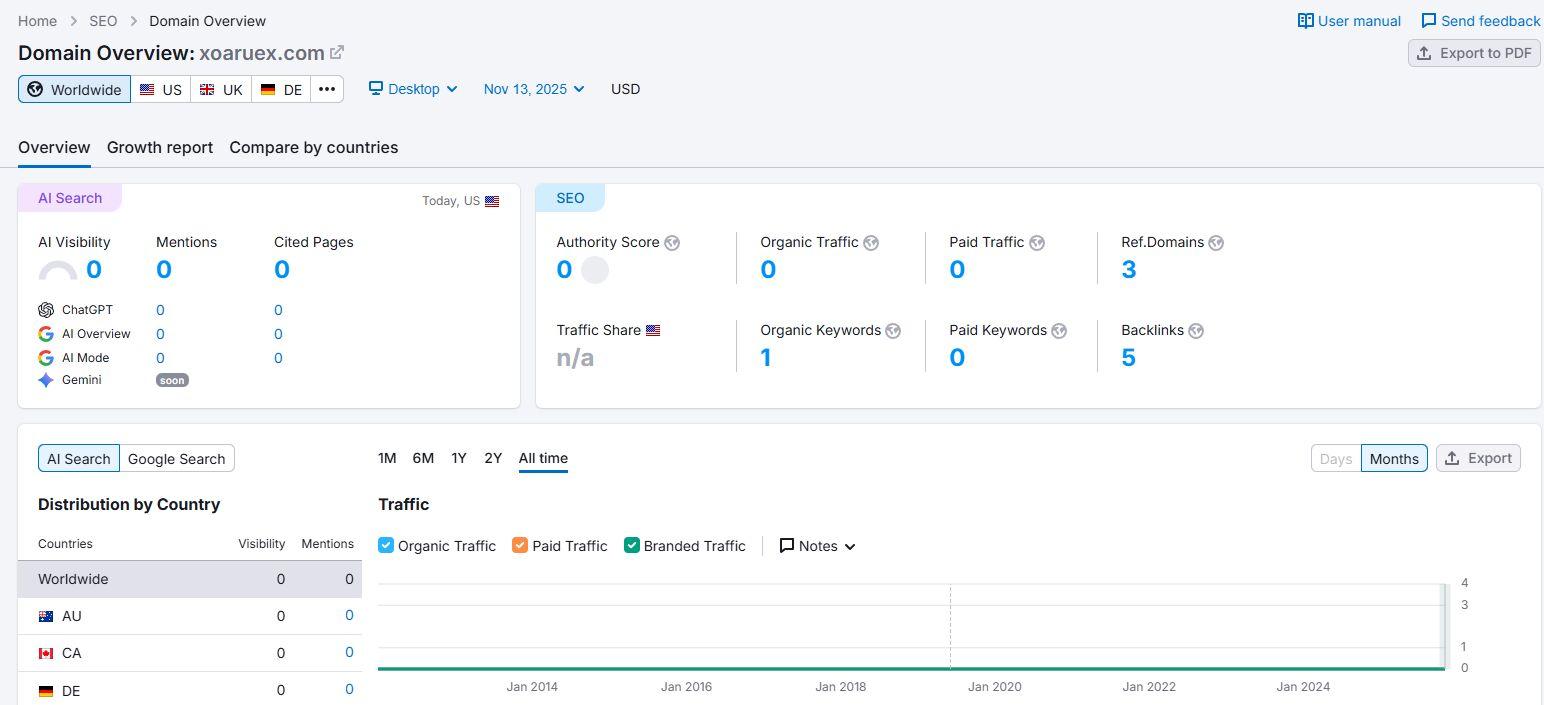The height and width of the screenshot is (705, 1544).
Task: Open the Nov 13, 2025 date dropdown
Action: click(x=534, y=89)
